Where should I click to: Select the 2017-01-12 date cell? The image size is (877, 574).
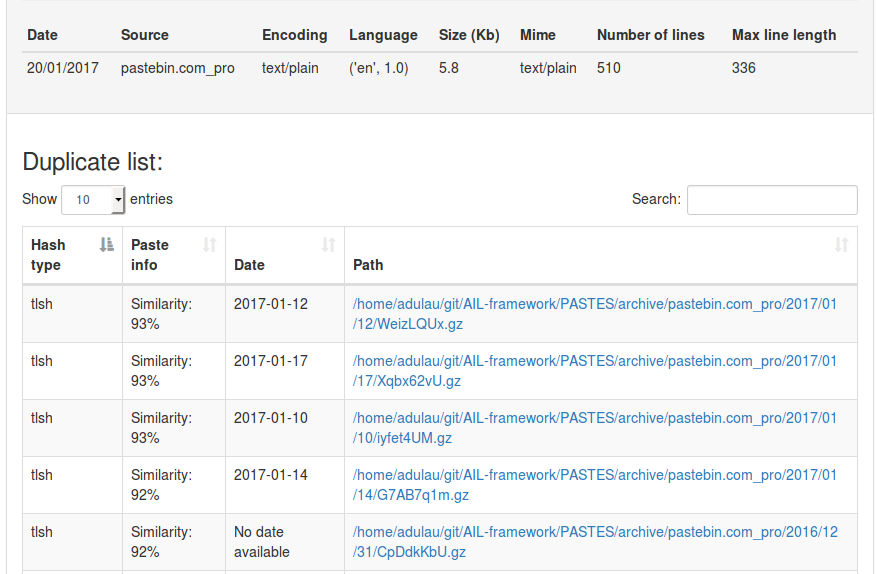271,304
